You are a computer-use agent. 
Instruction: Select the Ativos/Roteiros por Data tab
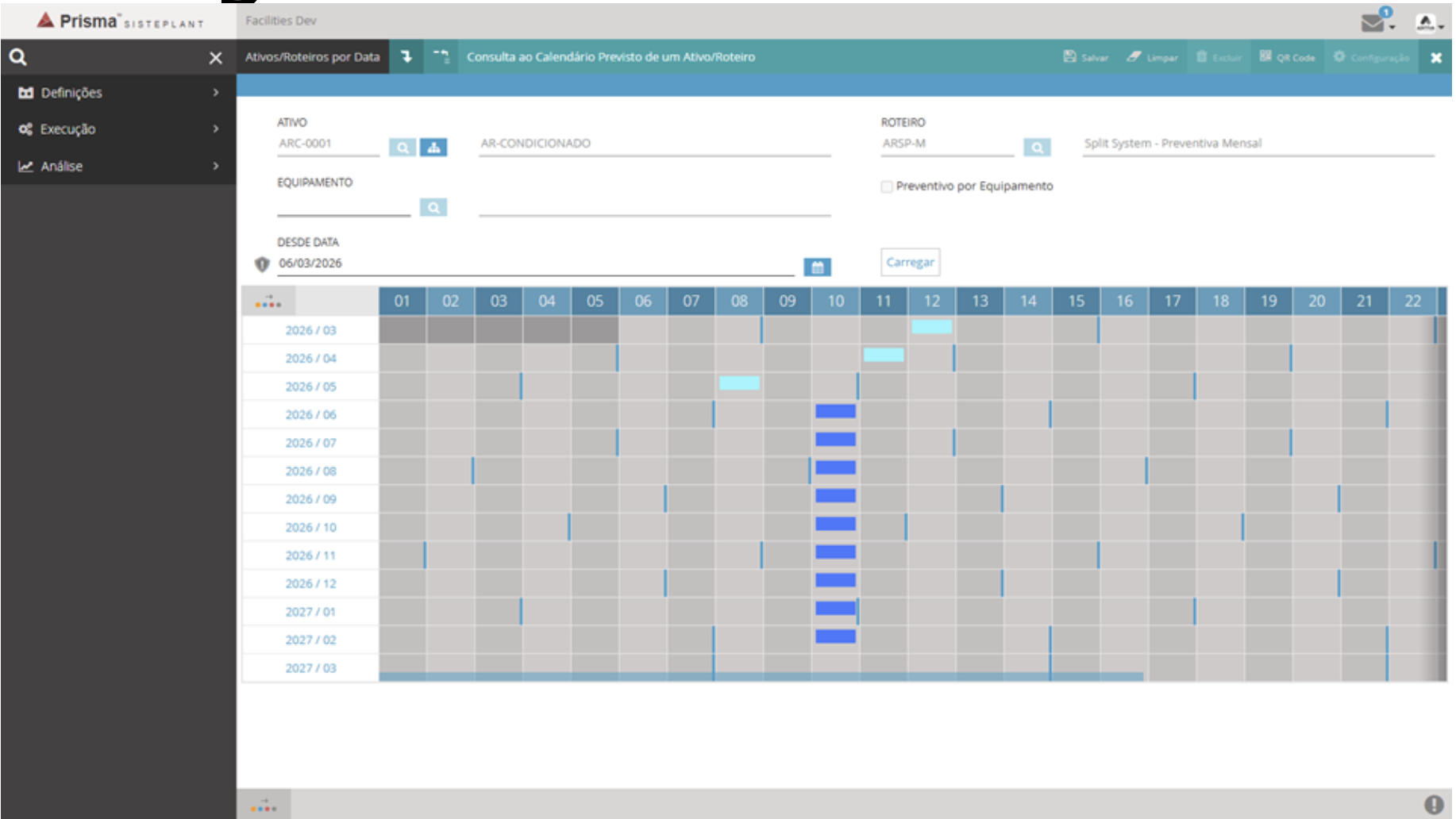[312, 57]
